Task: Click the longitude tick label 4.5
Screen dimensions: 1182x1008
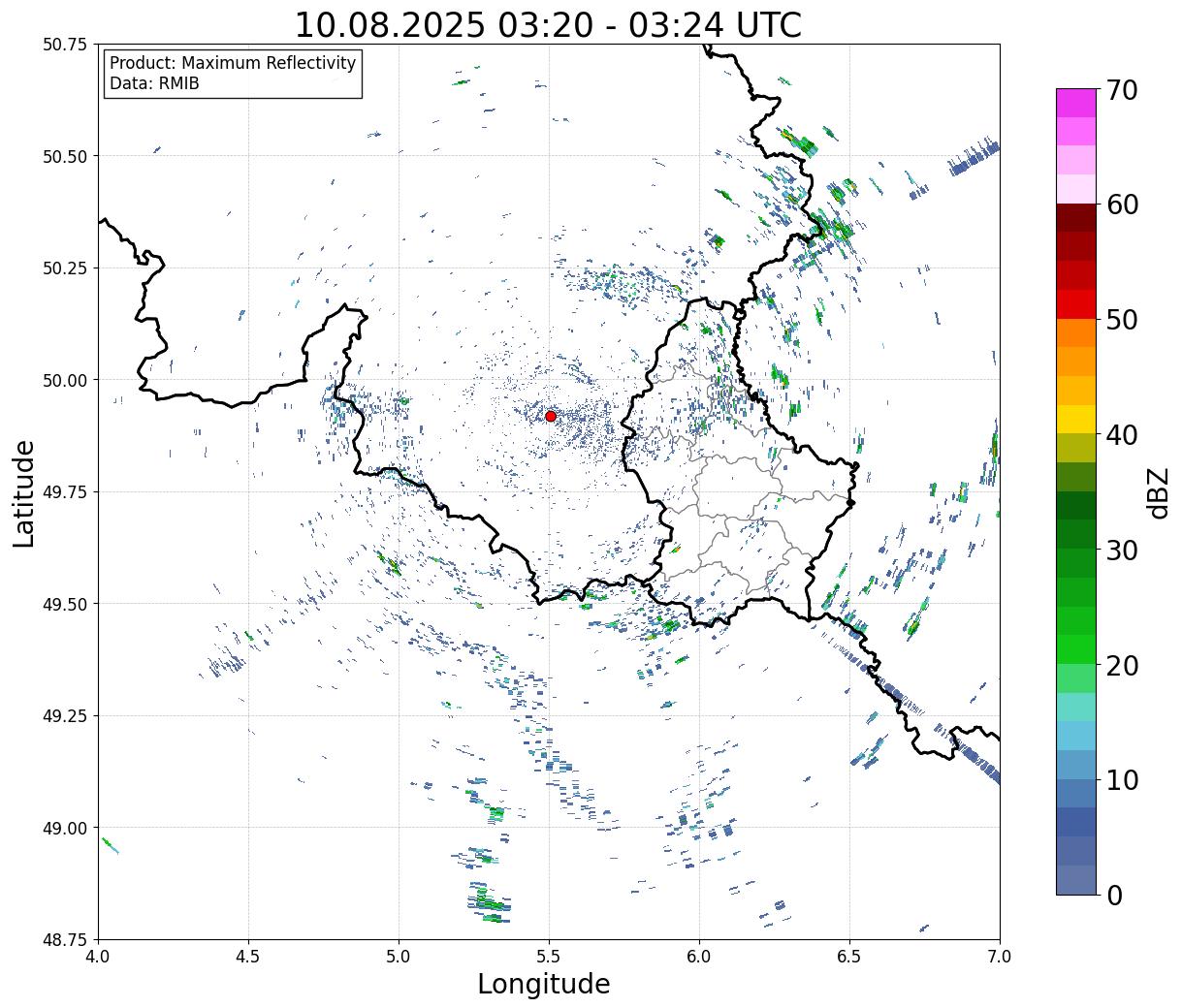Action: [248, 957]
